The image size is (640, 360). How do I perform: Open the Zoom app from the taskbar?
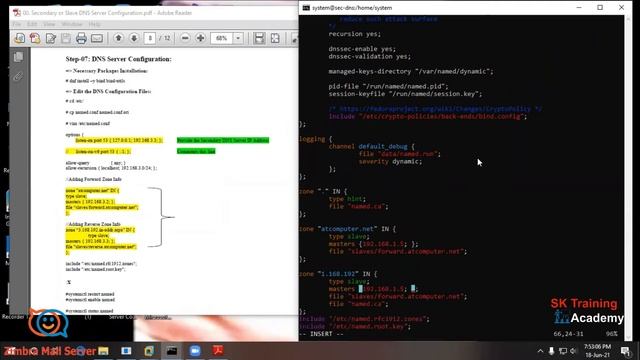pyautogui.click(x=195, y=351)
